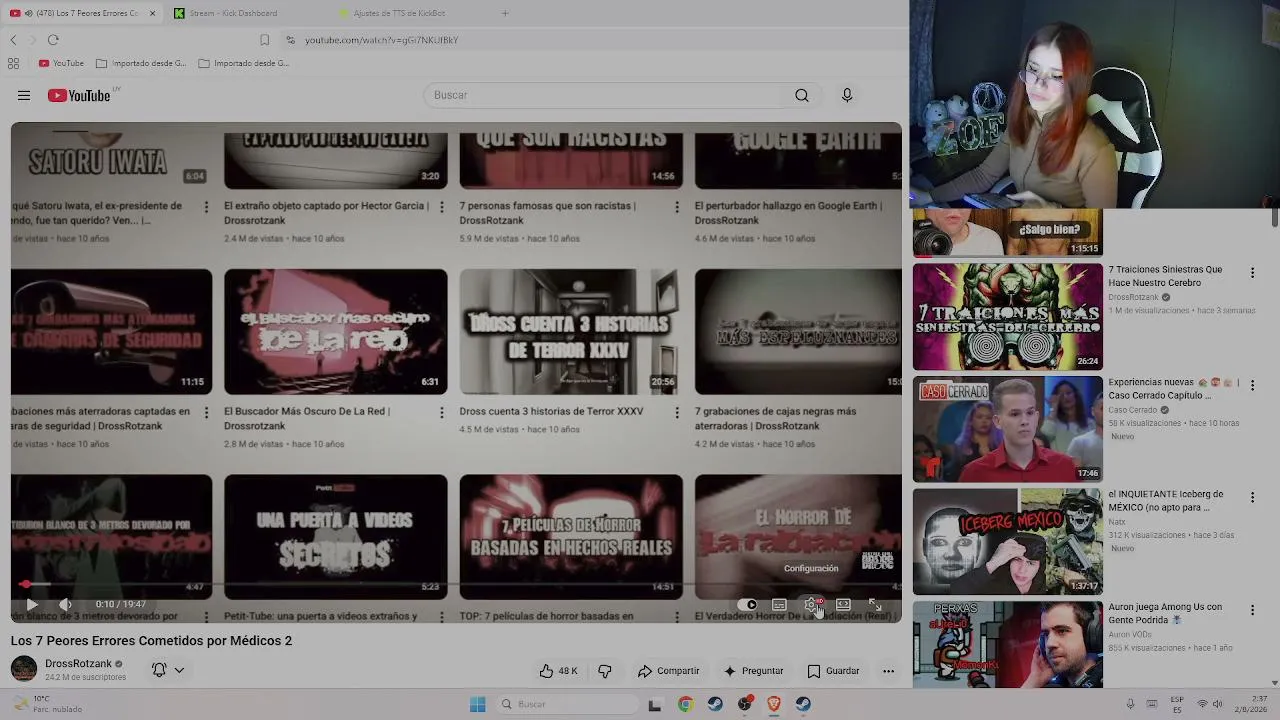Click the Preguntar button
Screen dimensions: 1280x720
[753, 671]
